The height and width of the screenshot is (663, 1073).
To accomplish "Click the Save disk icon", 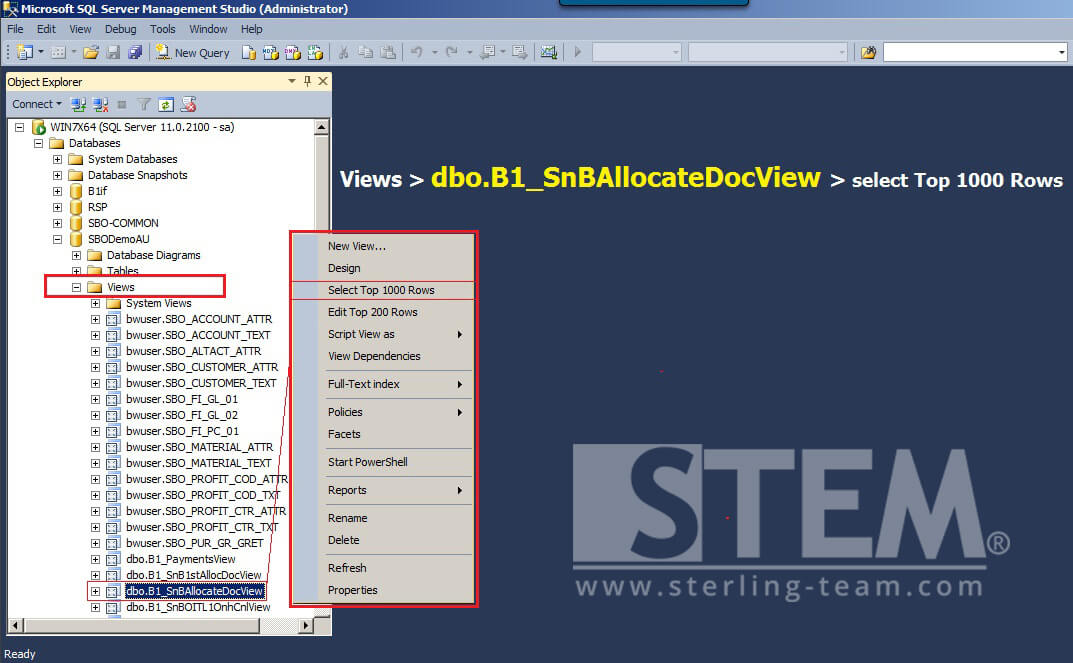I will [x=113, y=52].
